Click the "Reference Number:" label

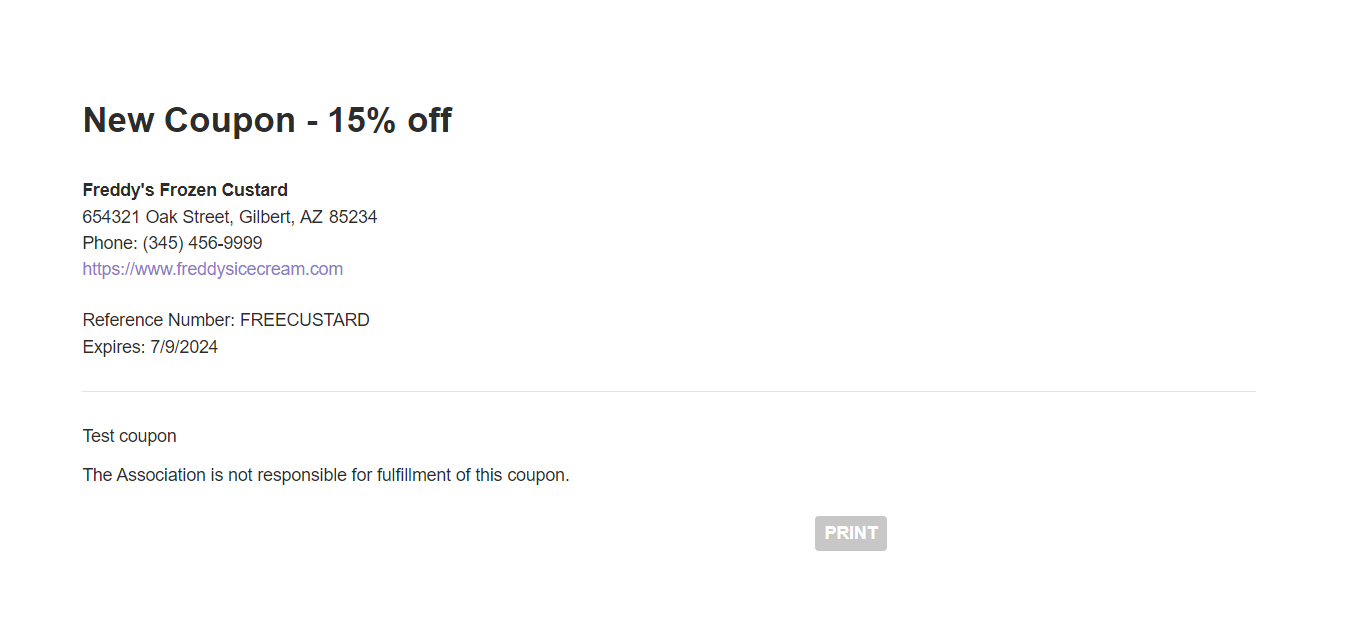point(159,320)
